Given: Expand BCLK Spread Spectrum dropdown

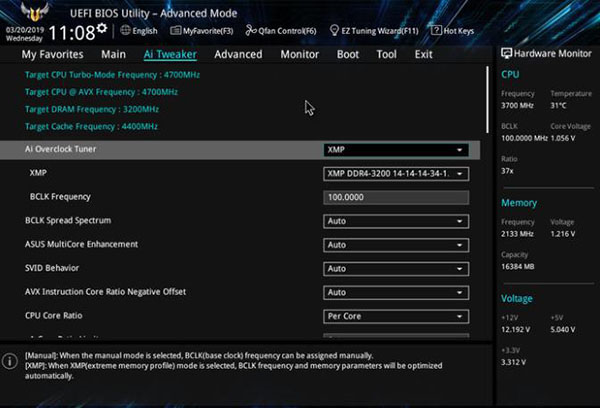Looking at the screenshot, I should click(x=396, y=221).
